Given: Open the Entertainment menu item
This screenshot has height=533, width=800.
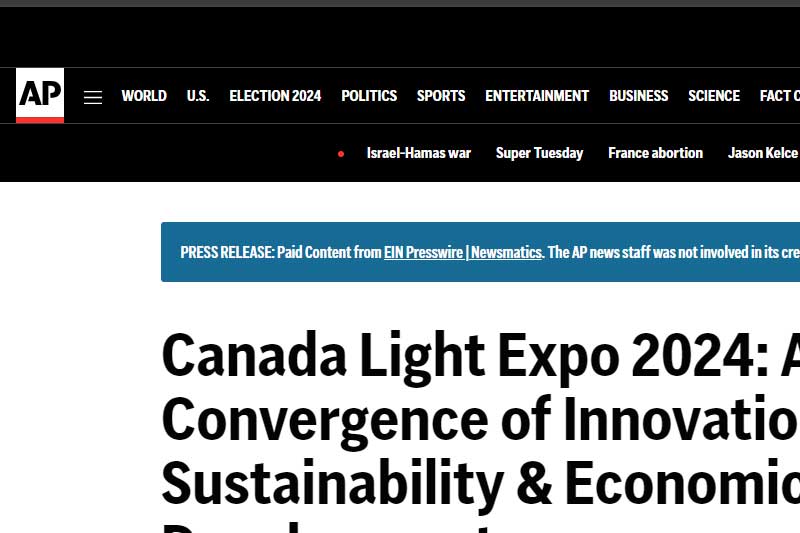Looking at the screenshot, I should [537, 96].
